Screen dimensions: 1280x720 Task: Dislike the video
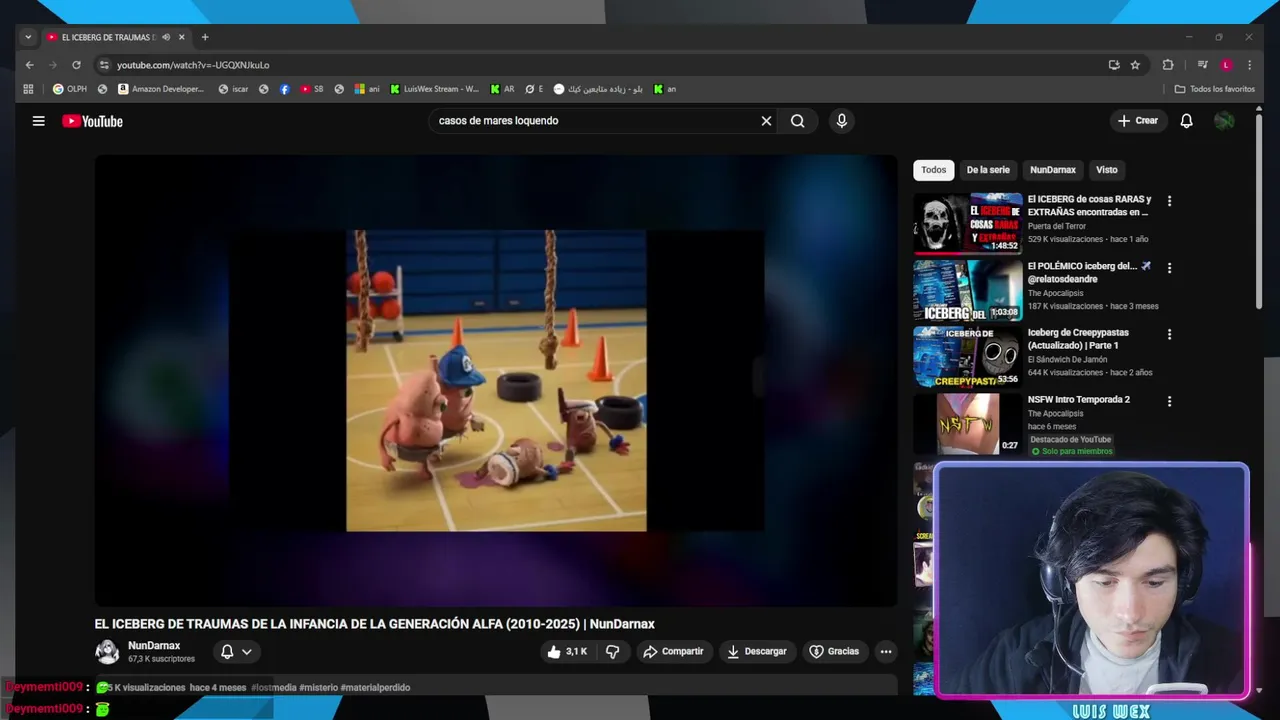[613, 651]
